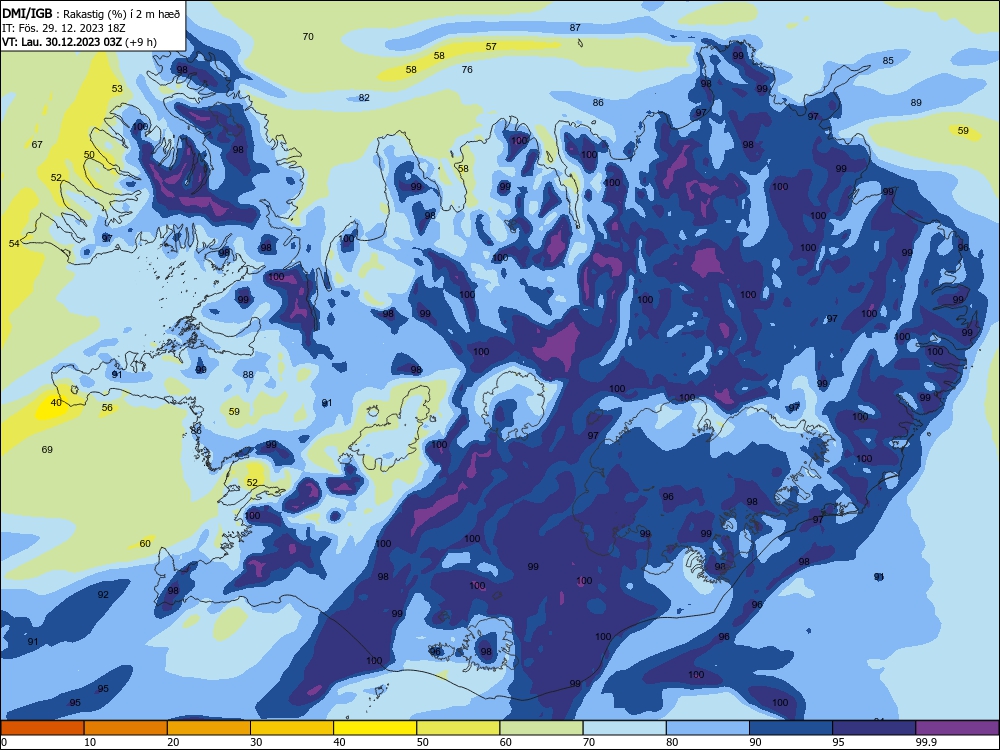This screenshot has height=750, width=1000.
Task: Click the amber 30–40 legend swatch
Action: coord(292,728)
